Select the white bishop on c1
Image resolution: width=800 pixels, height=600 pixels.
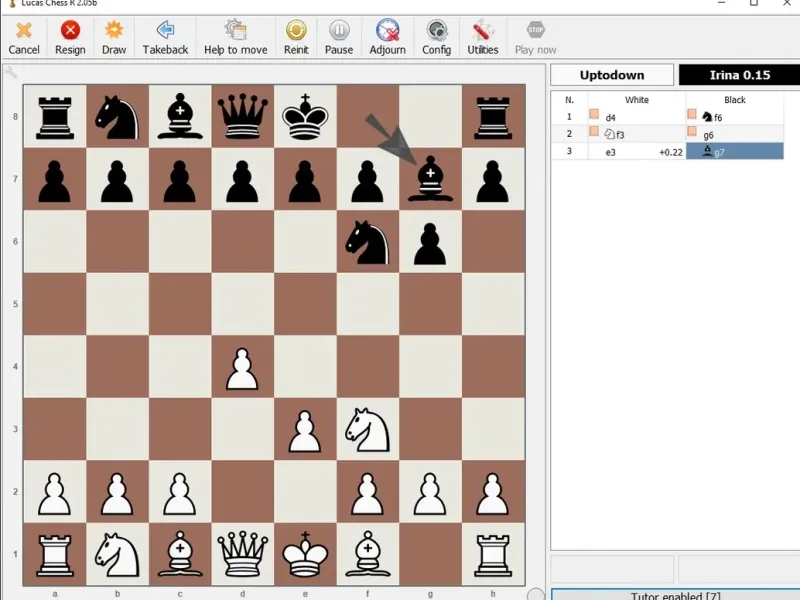point(180,554)
